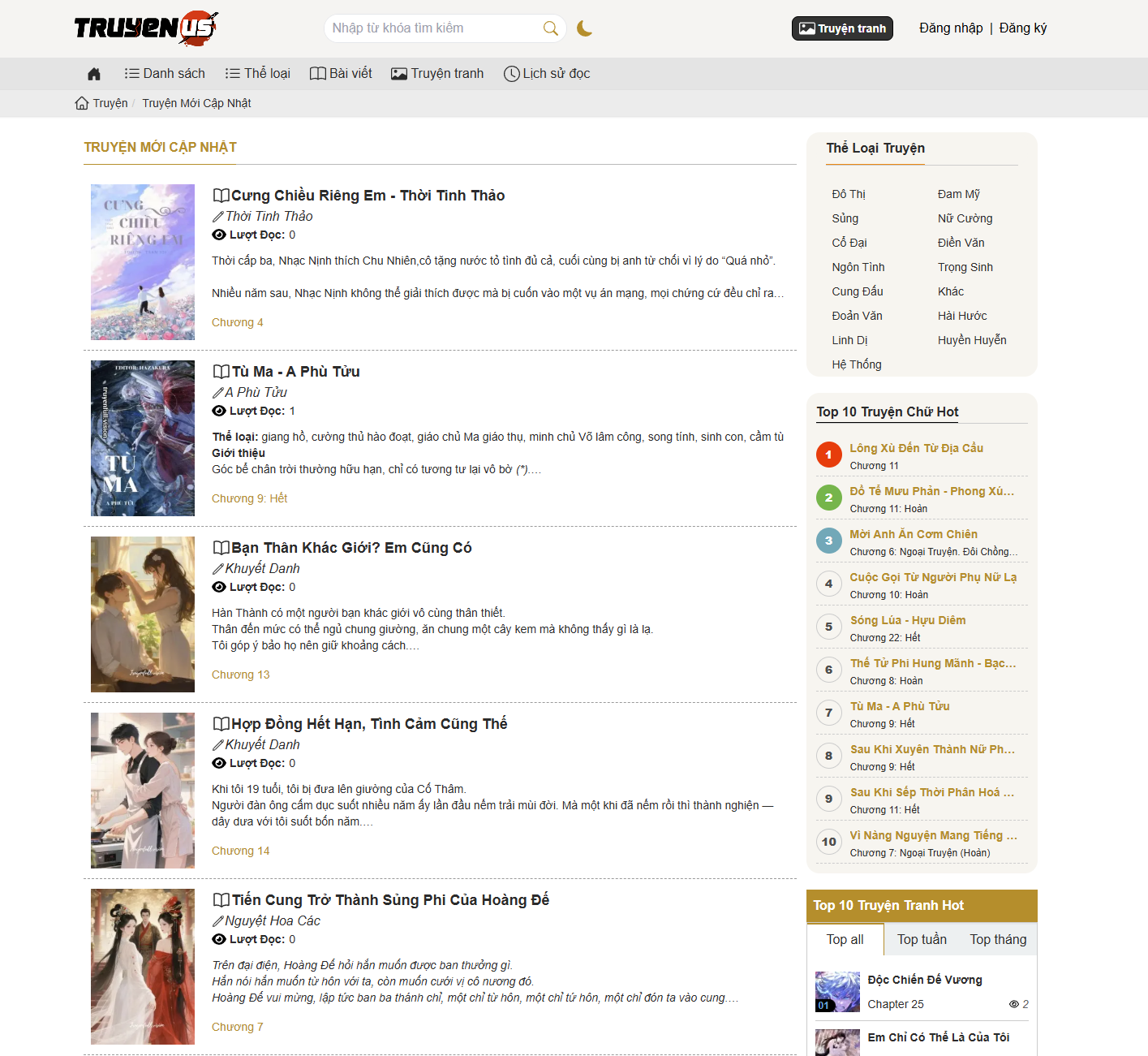This screenshot has height=1056, width=1148.
Task: Open the Đăng ký registration link
Action: tap(1022, 28)
